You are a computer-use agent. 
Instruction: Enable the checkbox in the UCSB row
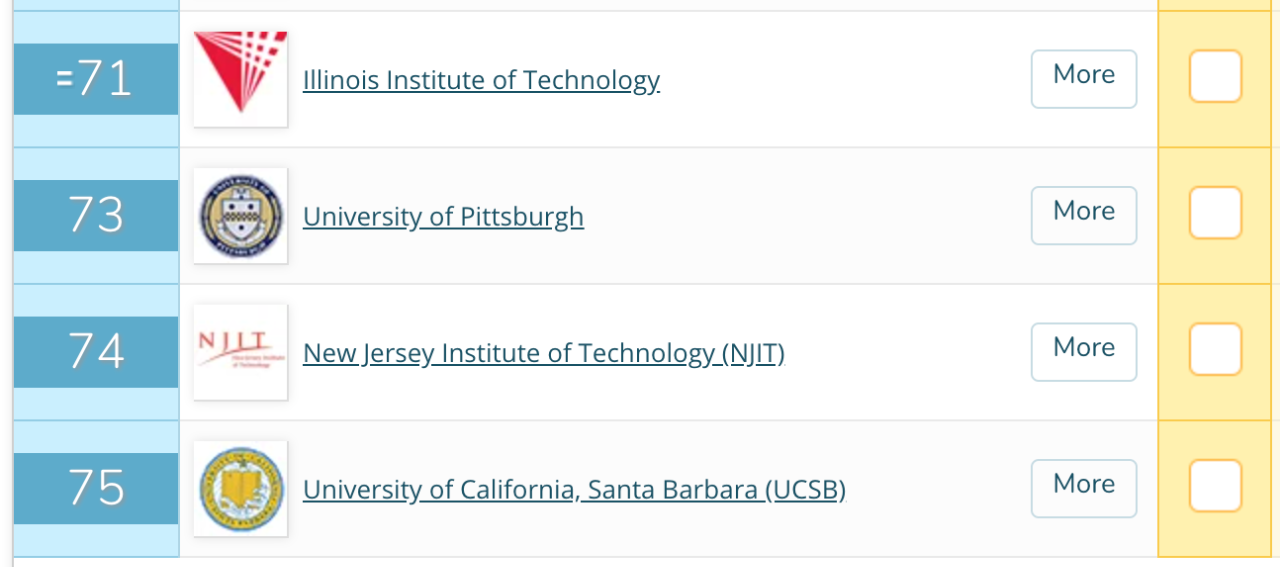[1215, 486]
